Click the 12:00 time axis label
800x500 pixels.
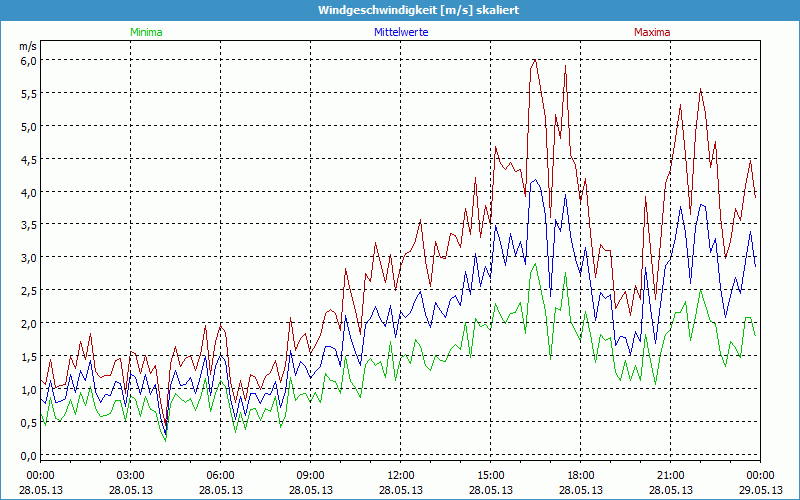point(401,476)
